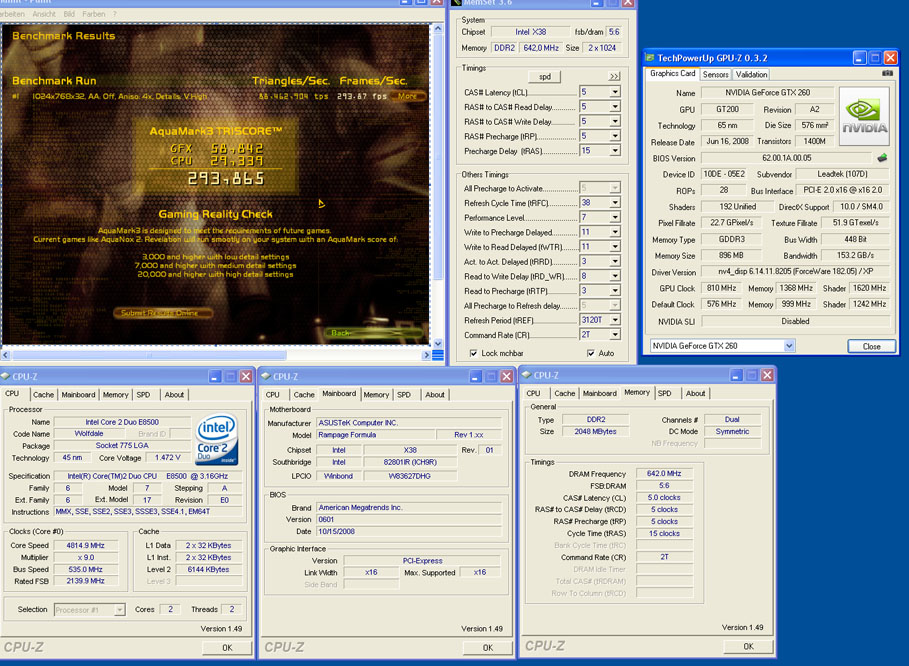Click the Rampage Formula model field

point(375,435)
